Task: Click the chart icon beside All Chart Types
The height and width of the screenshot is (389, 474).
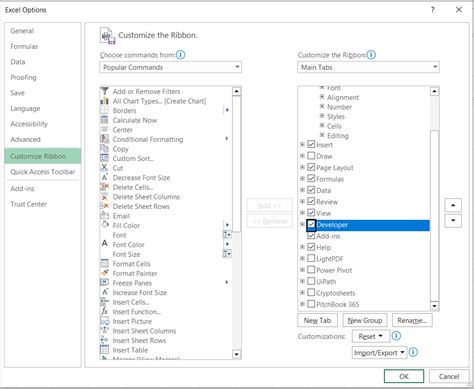Action: tap(105, 101)
